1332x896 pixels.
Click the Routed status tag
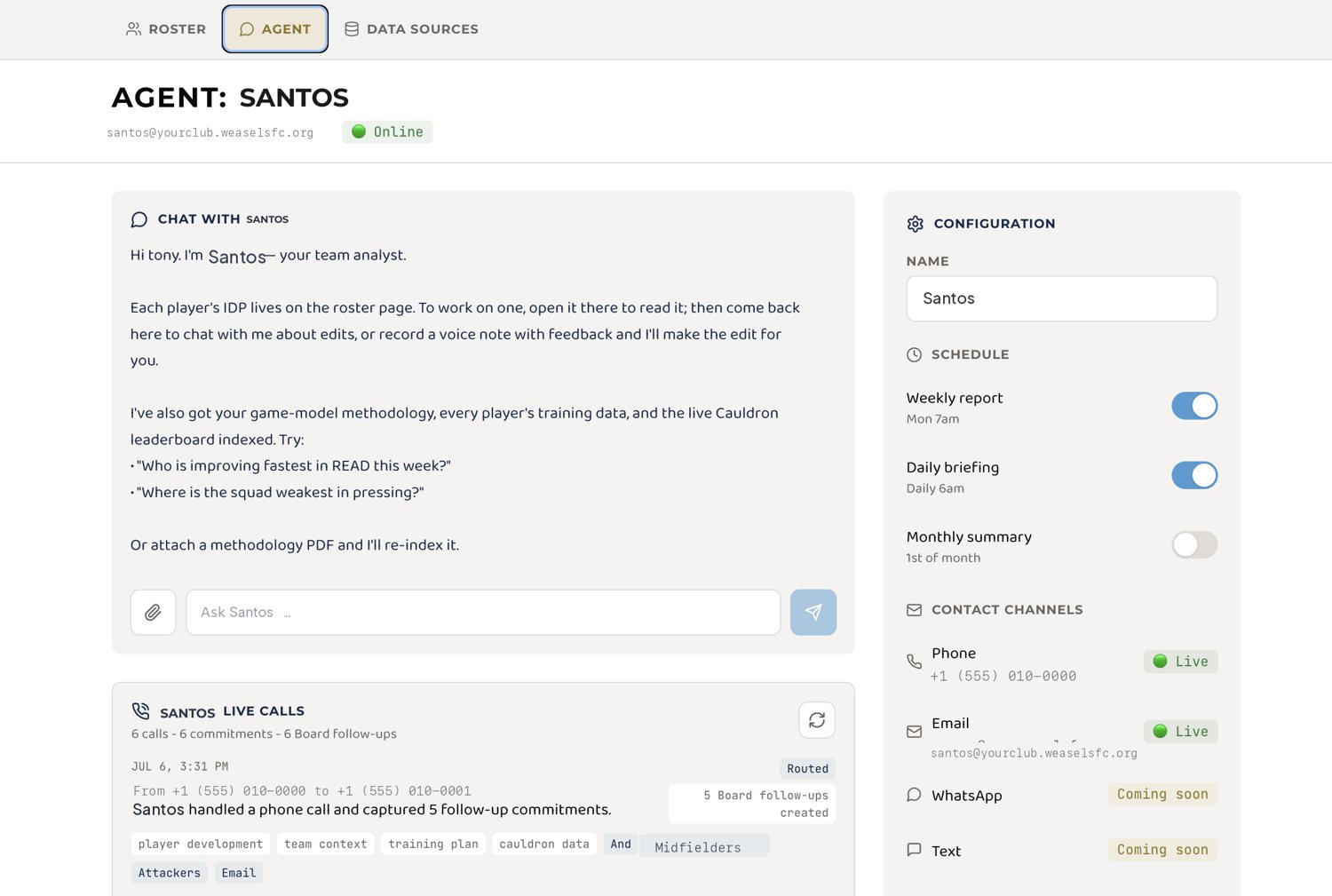[807, 769]
